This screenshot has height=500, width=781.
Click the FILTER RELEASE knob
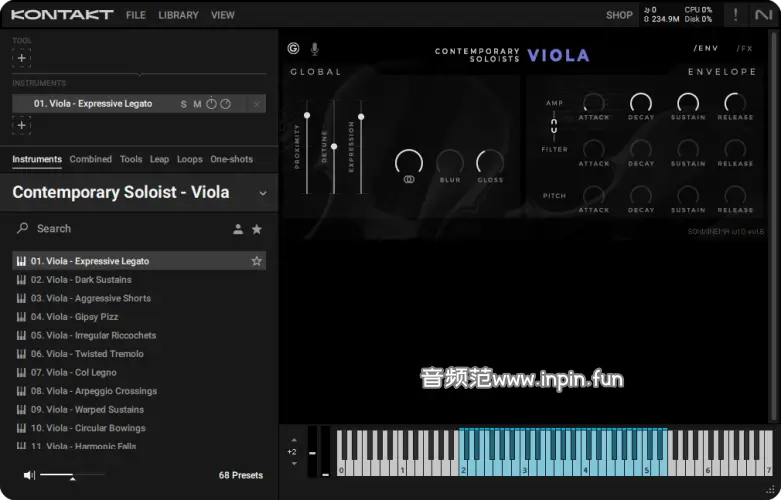click(x=735, y=149)
